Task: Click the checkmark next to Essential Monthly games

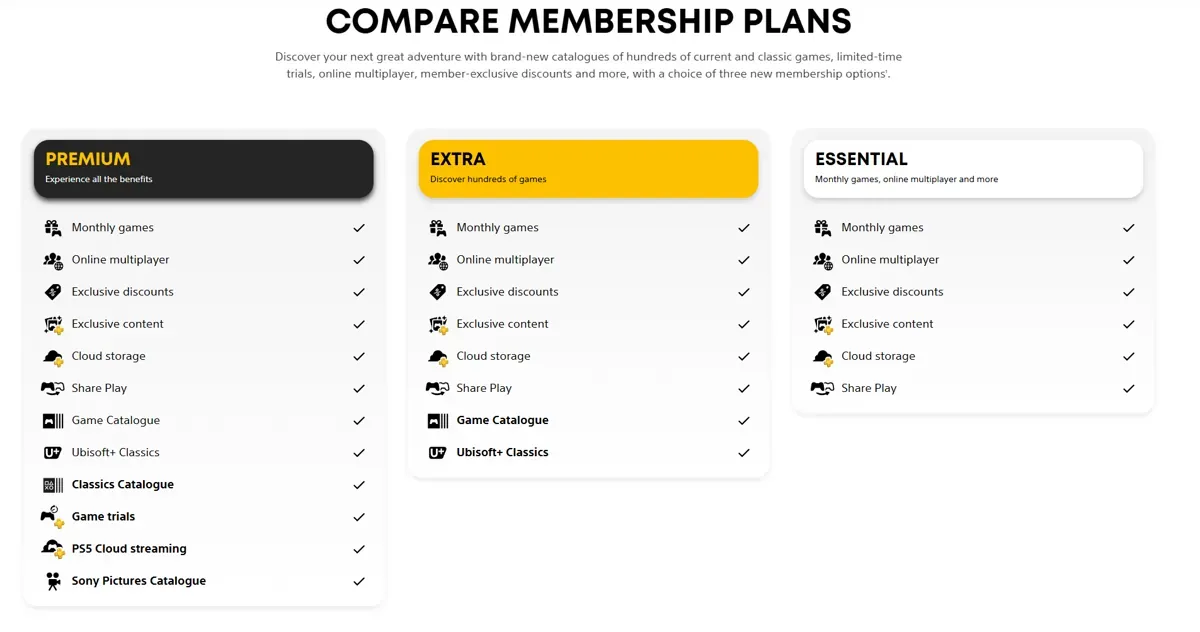Action: coord(1129,228)
